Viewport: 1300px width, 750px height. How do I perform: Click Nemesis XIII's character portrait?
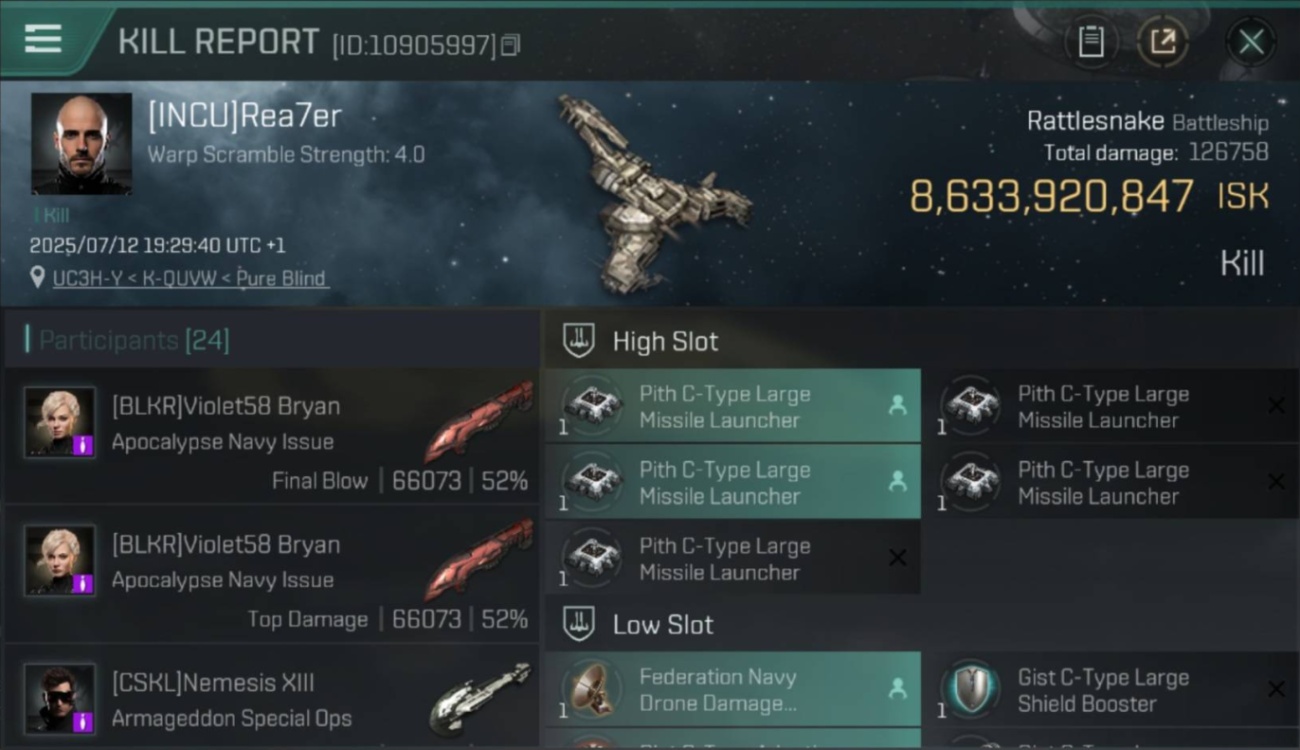[x=60, y=698]
